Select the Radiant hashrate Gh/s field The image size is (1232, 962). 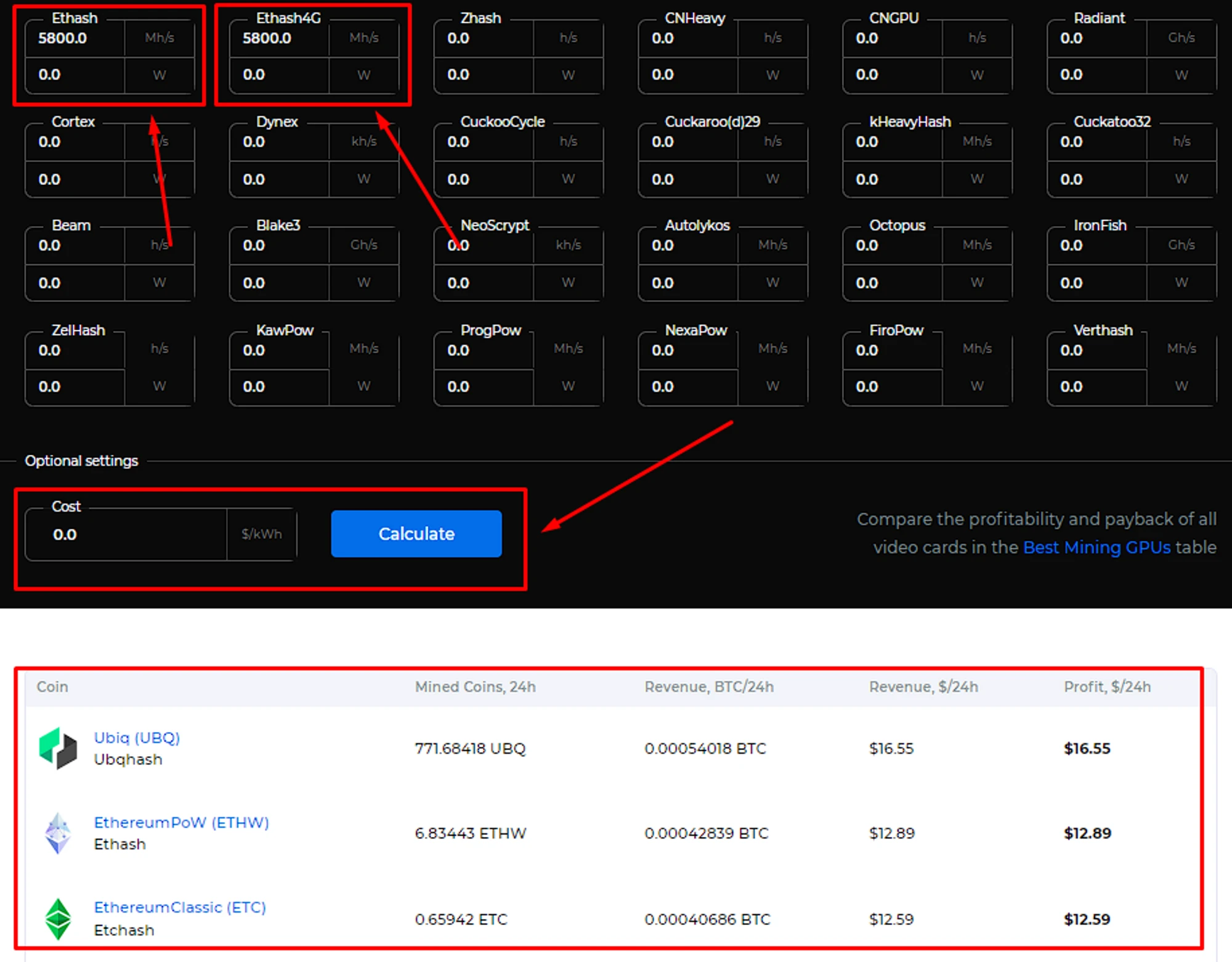pyautogui.click(x=1096, y=38)
